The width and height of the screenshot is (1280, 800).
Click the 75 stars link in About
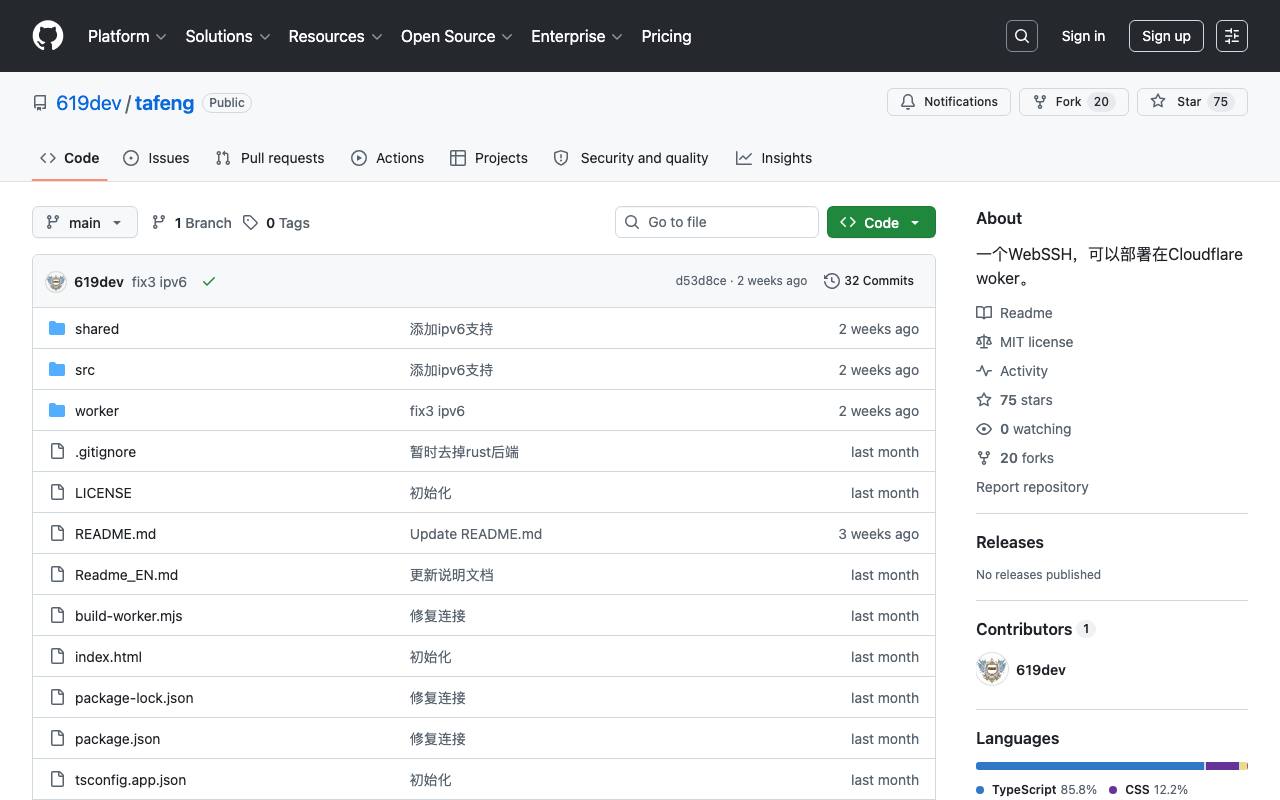pos(1014,400)
